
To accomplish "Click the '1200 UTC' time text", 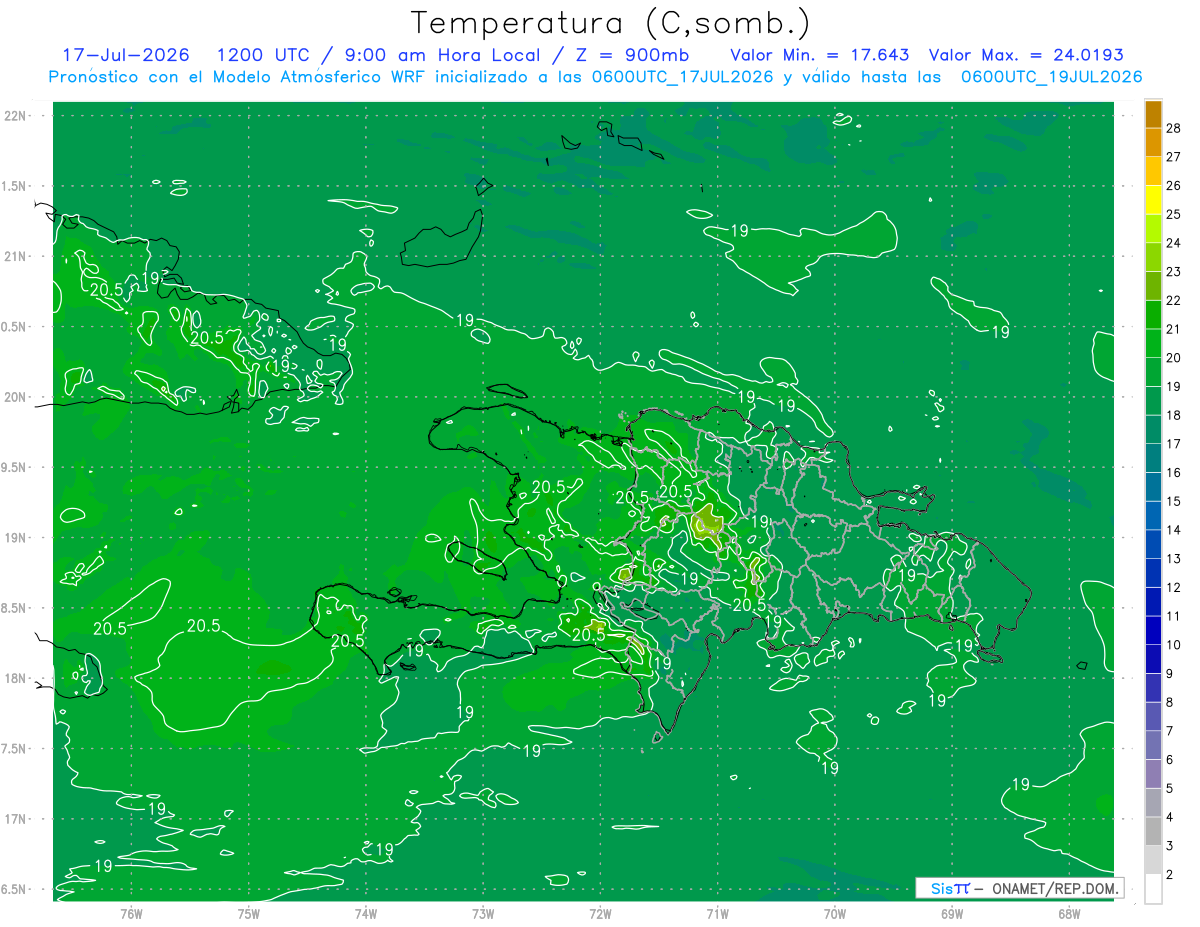I will tap(266, 56).
